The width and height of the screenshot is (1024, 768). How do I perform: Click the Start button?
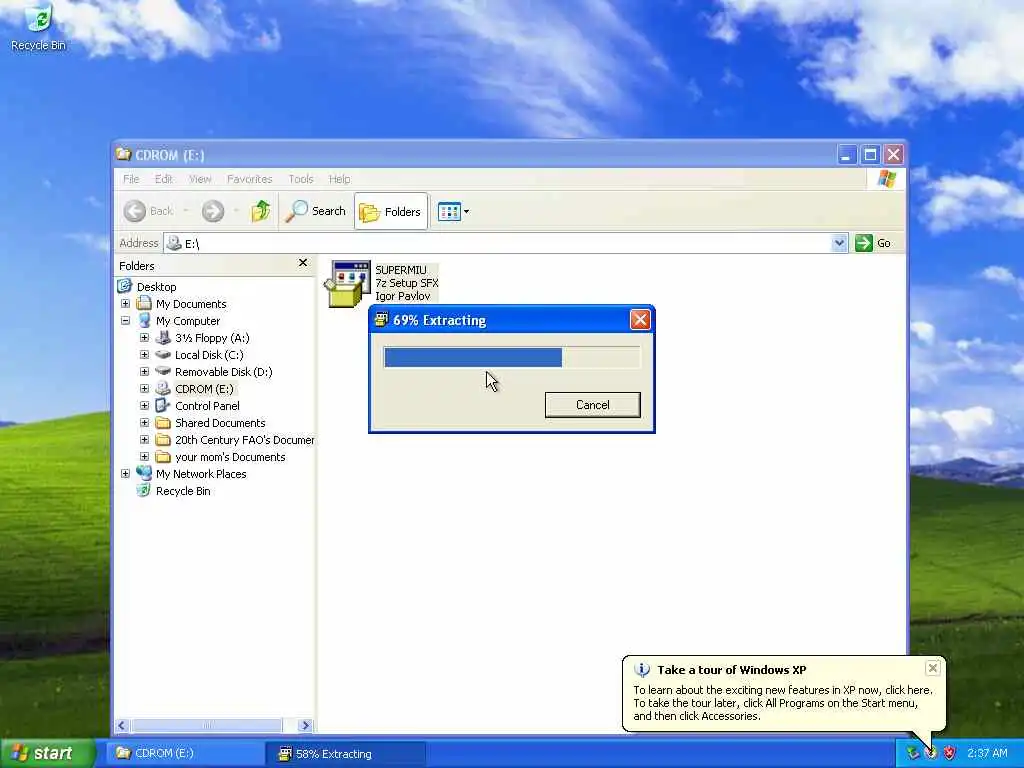46,754
